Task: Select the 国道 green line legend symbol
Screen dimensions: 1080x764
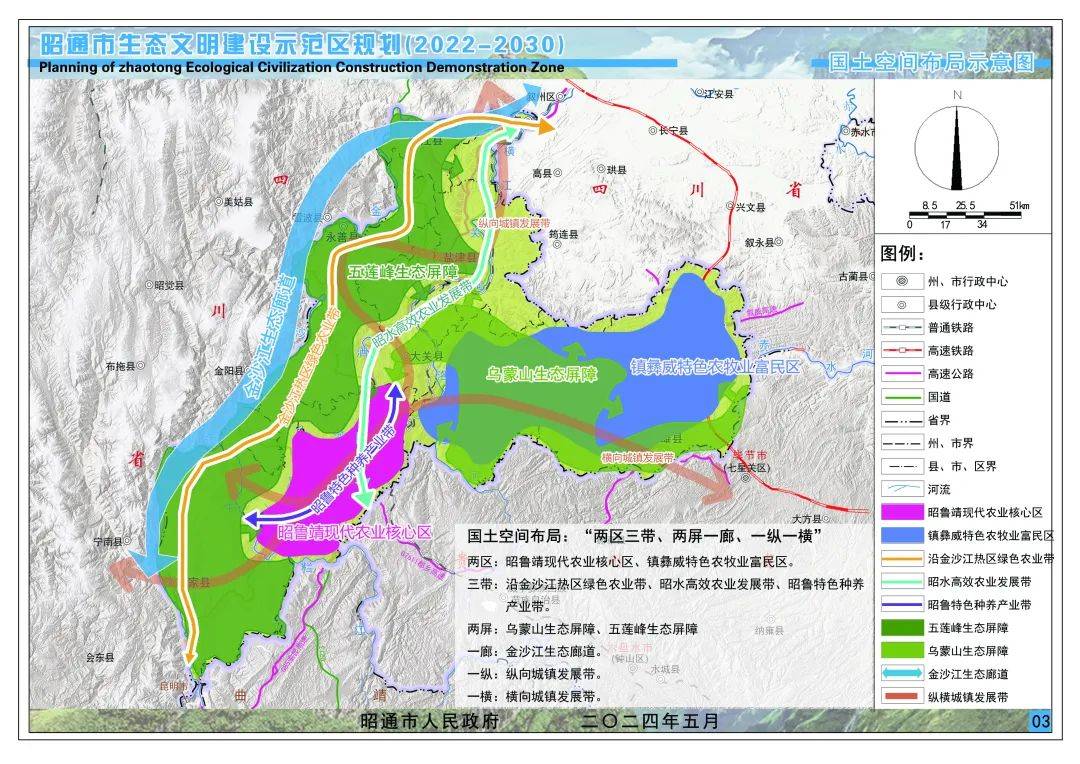Action: point(902,397)
